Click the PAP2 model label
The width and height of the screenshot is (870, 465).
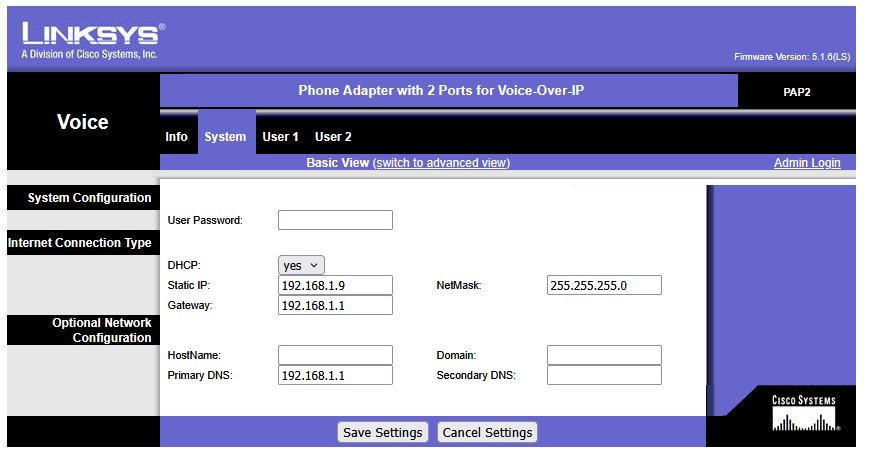[797, 91]
